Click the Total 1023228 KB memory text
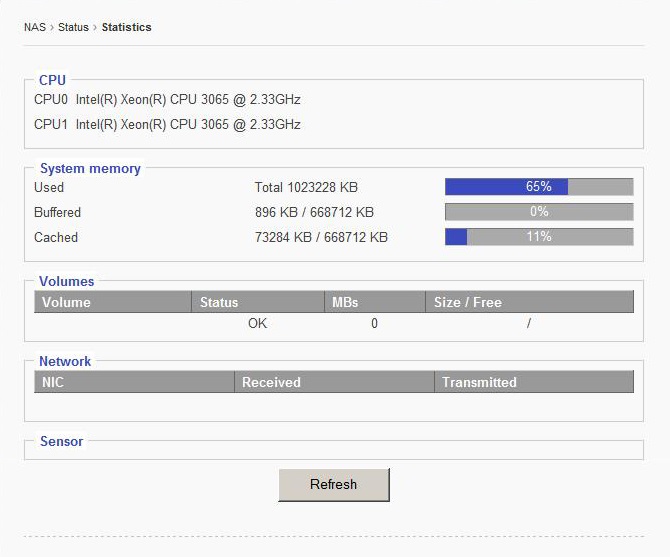670x557 pixels. 306,187
